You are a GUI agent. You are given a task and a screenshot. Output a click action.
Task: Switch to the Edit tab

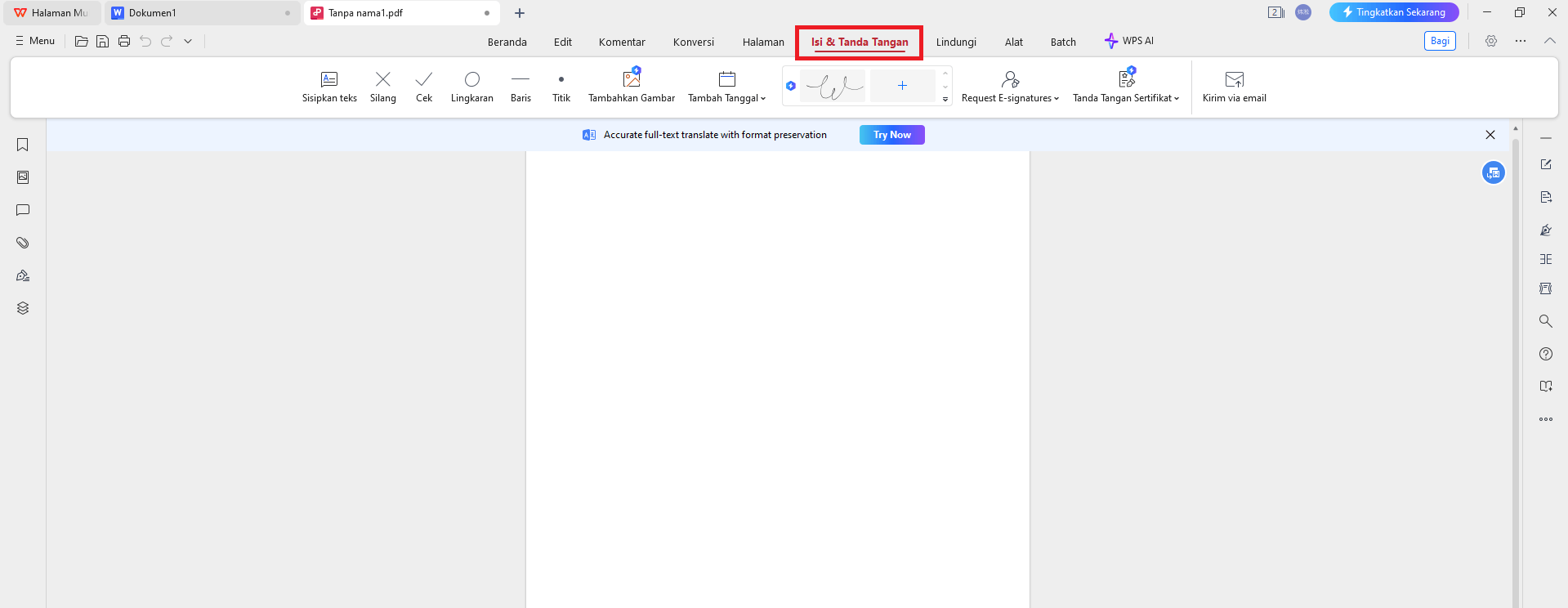(x=562, y=42)
